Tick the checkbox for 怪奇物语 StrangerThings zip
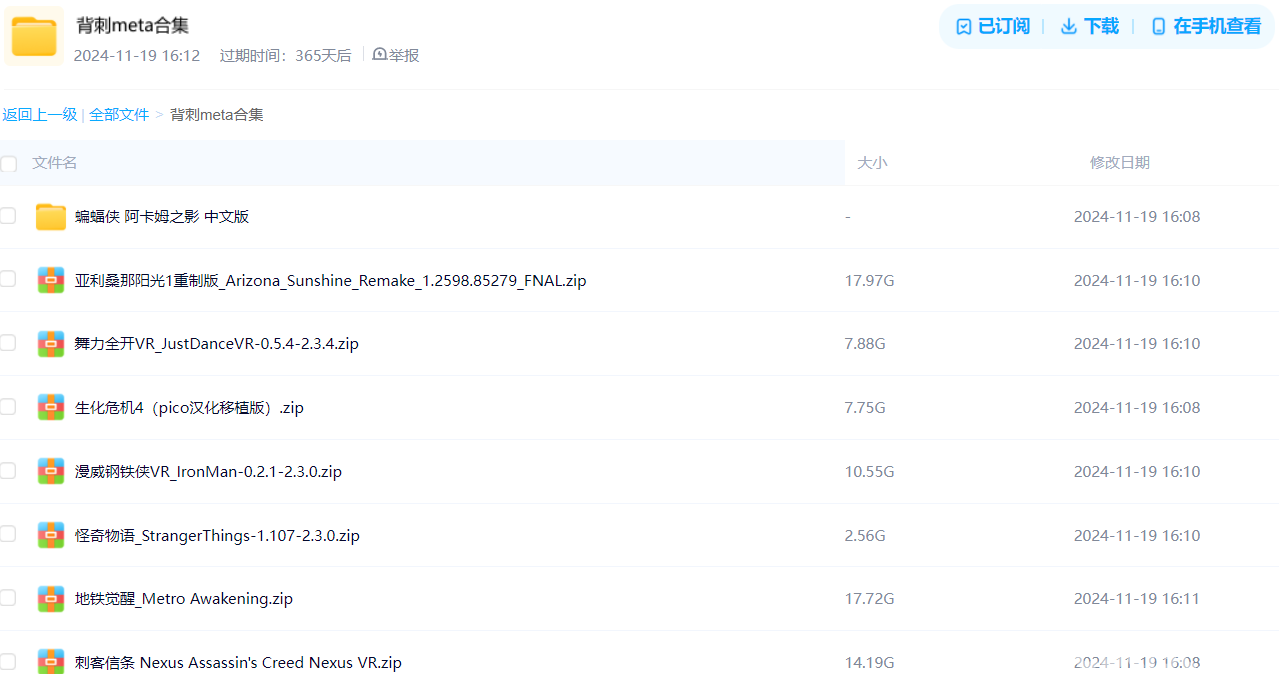Viewport: 1279px width, 698px height. coord(8,534)
